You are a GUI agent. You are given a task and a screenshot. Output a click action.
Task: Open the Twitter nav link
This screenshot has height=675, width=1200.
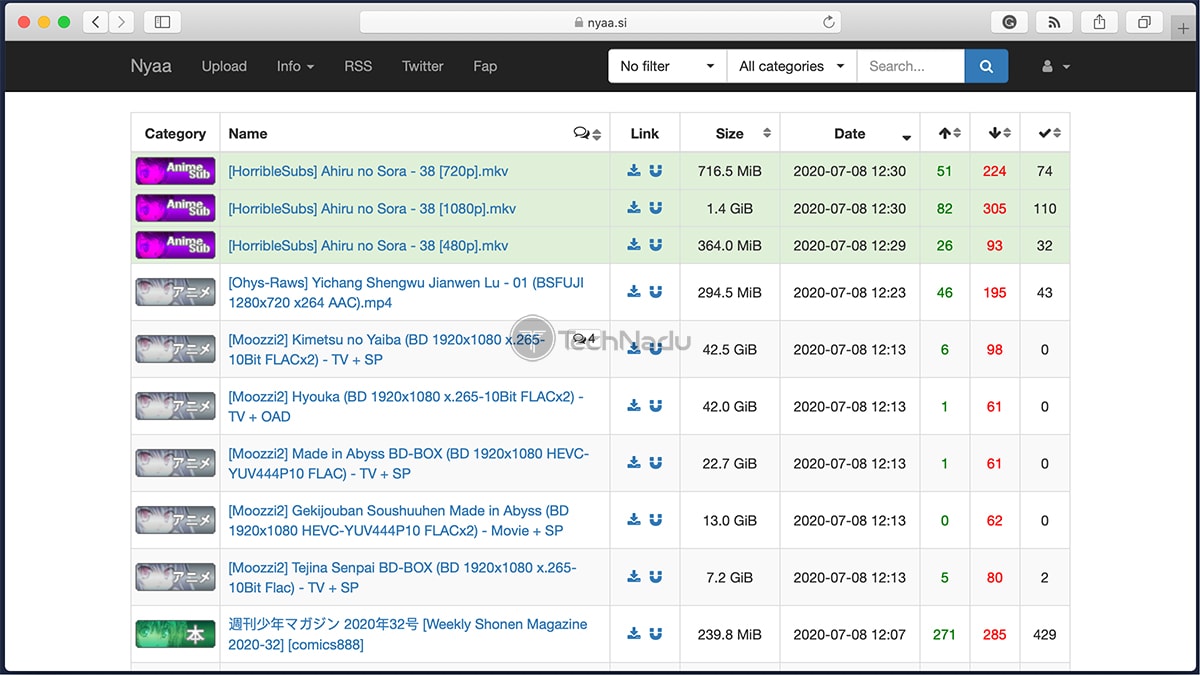(423, 66)
